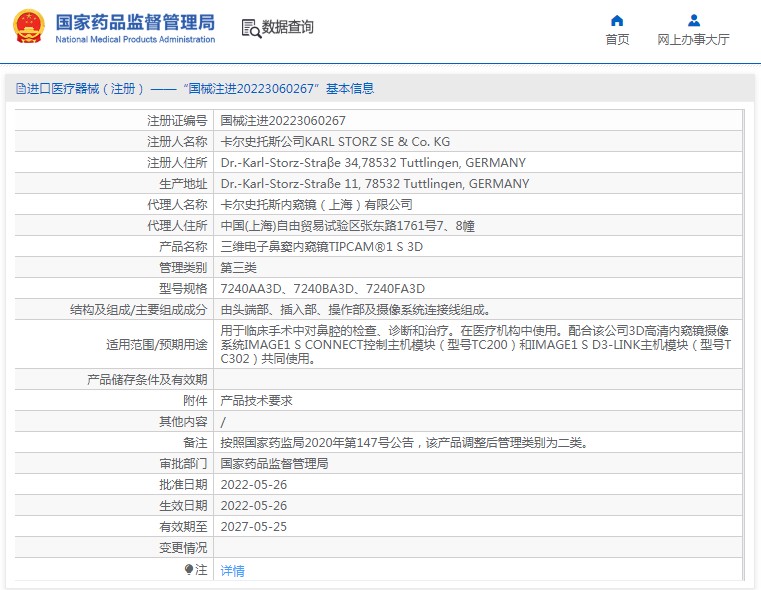Click the 数据查询 magnifier document icon
This screenshot has height=590, width=761.
(250, 27)
